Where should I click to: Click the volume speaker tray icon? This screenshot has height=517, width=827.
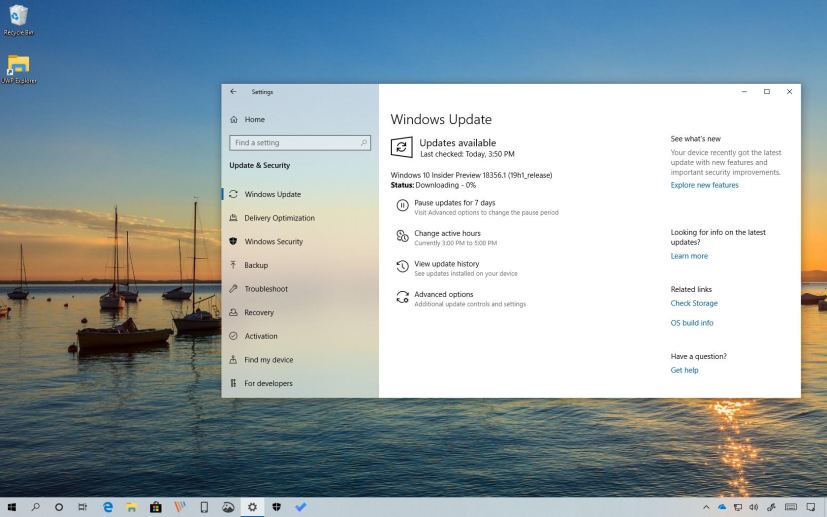click(x=753, y=508)
